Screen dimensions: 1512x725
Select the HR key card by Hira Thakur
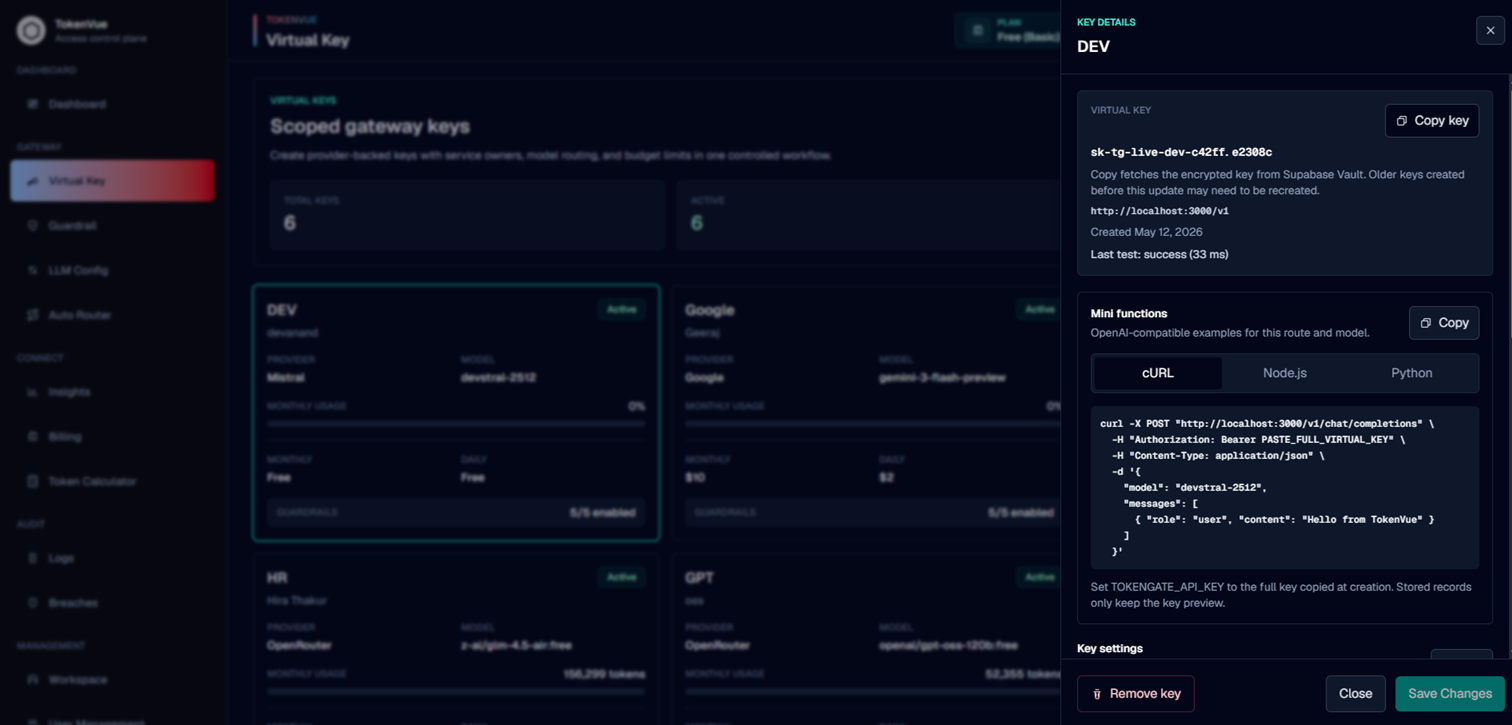pos(456,638)
